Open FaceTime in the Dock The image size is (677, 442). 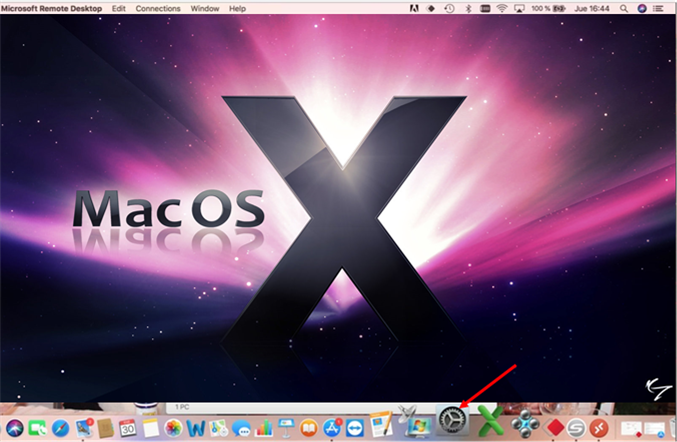pos(38,428)
